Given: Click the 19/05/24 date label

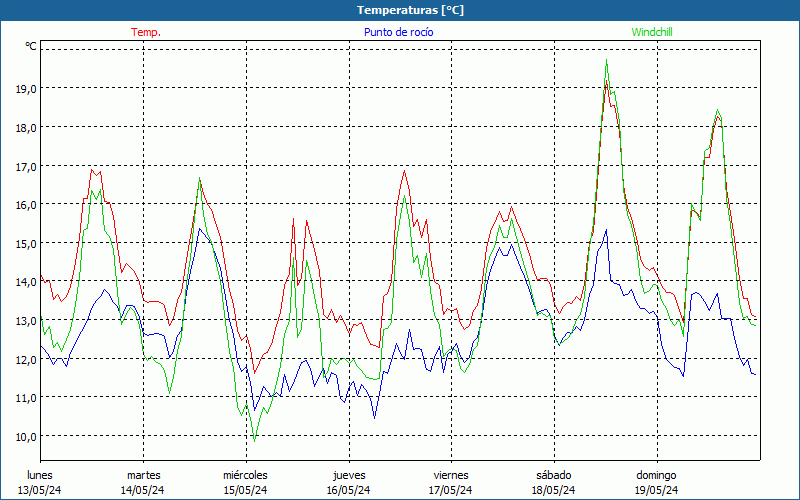Looking at the screenshot, I should tap(657, 490).
